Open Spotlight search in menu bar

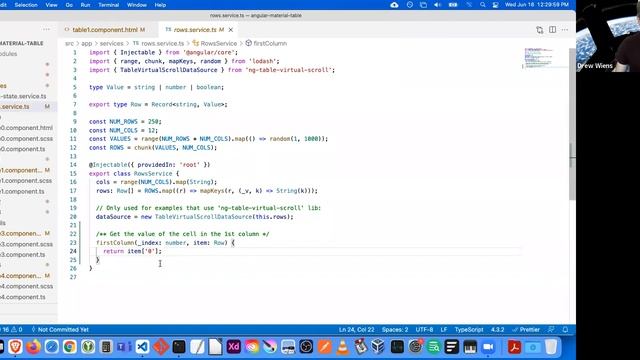pos(482,5)
